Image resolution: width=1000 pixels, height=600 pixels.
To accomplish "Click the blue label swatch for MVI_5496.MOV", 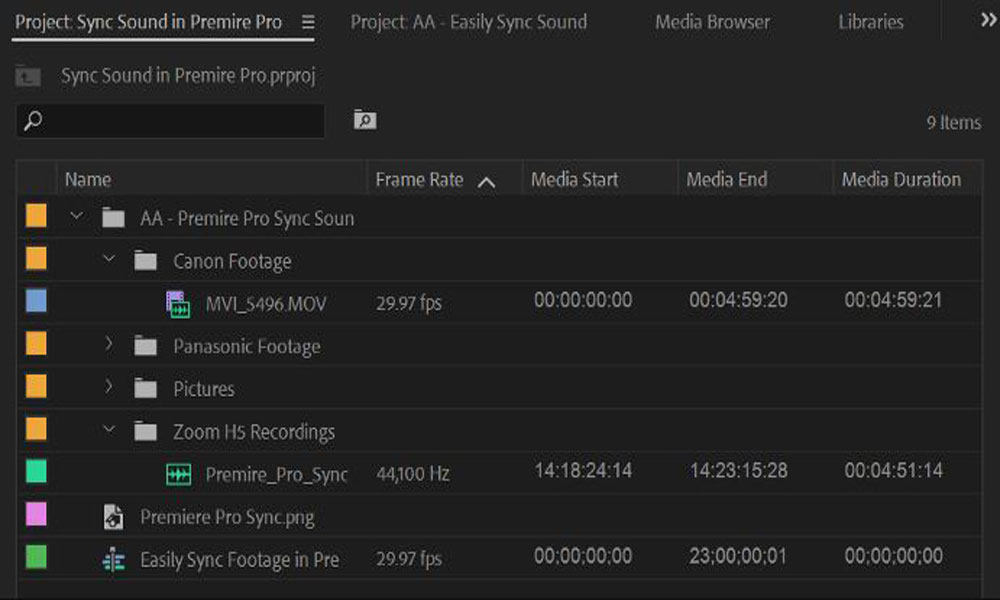I will pos(36,301).
